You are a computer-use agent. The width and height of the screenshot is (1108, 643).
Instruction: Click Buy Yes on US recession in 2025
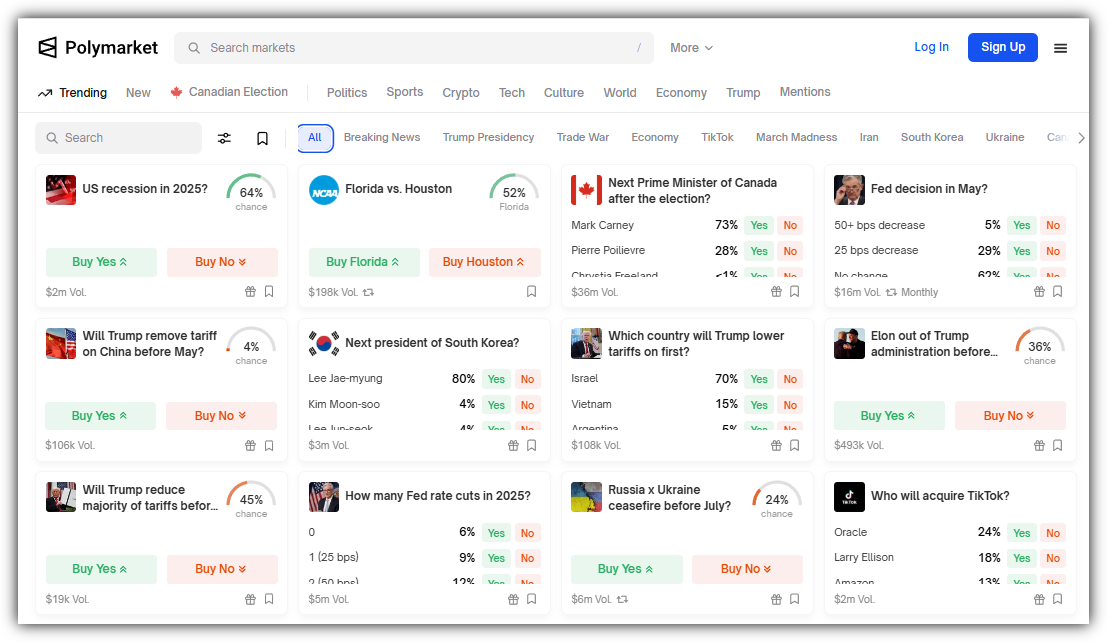101,262
